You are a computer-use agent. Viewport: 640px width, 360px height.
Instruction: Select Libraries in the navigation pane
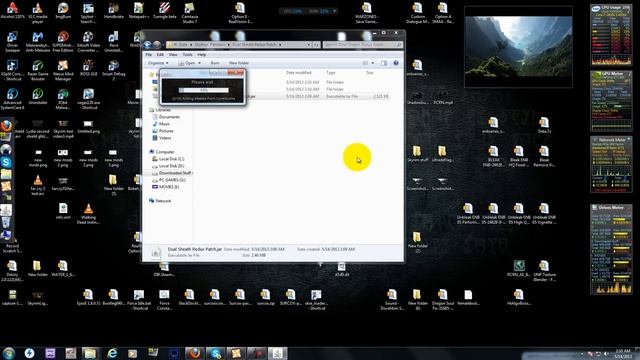click(163, 110)
